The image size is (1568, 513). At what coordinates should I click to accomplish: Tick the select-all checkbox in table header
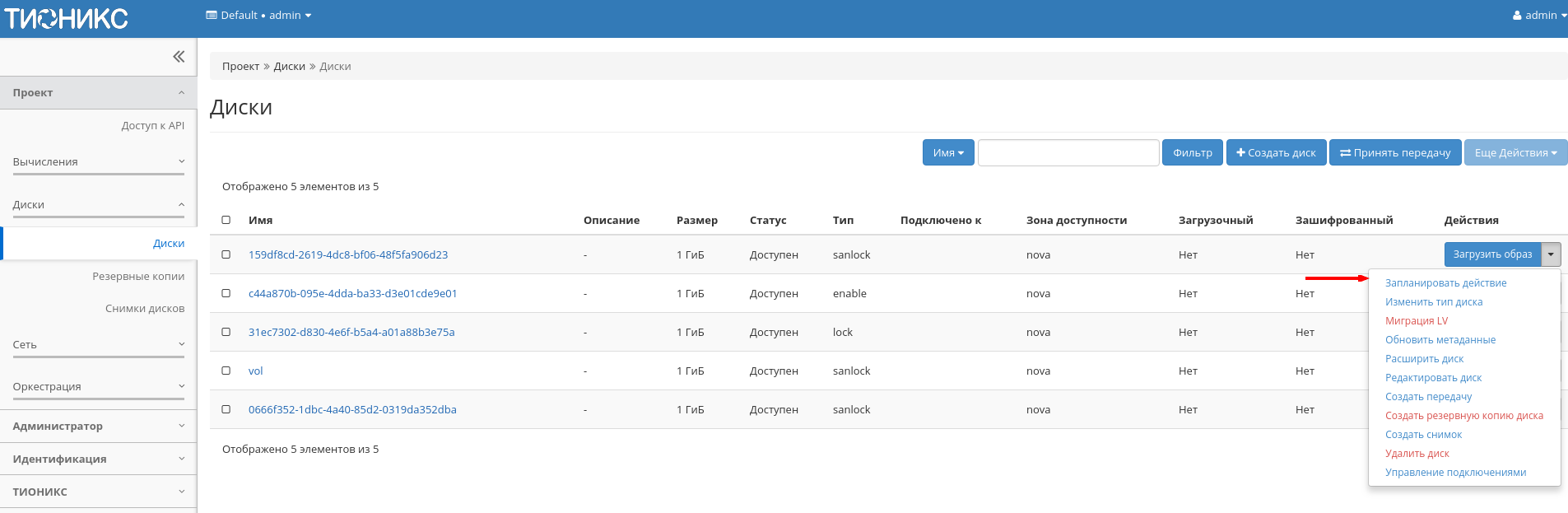coord(226,220)
